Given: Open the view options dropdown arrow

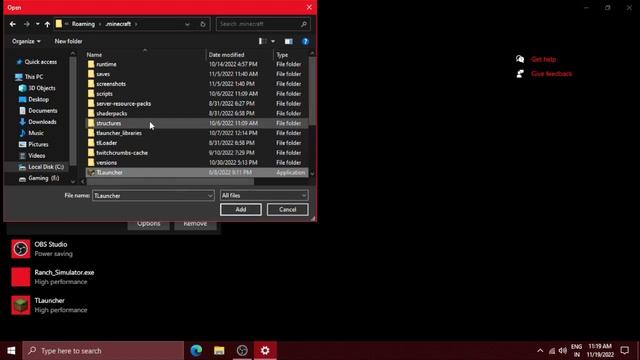Looking at the screenshot, I should click(273, 41).
